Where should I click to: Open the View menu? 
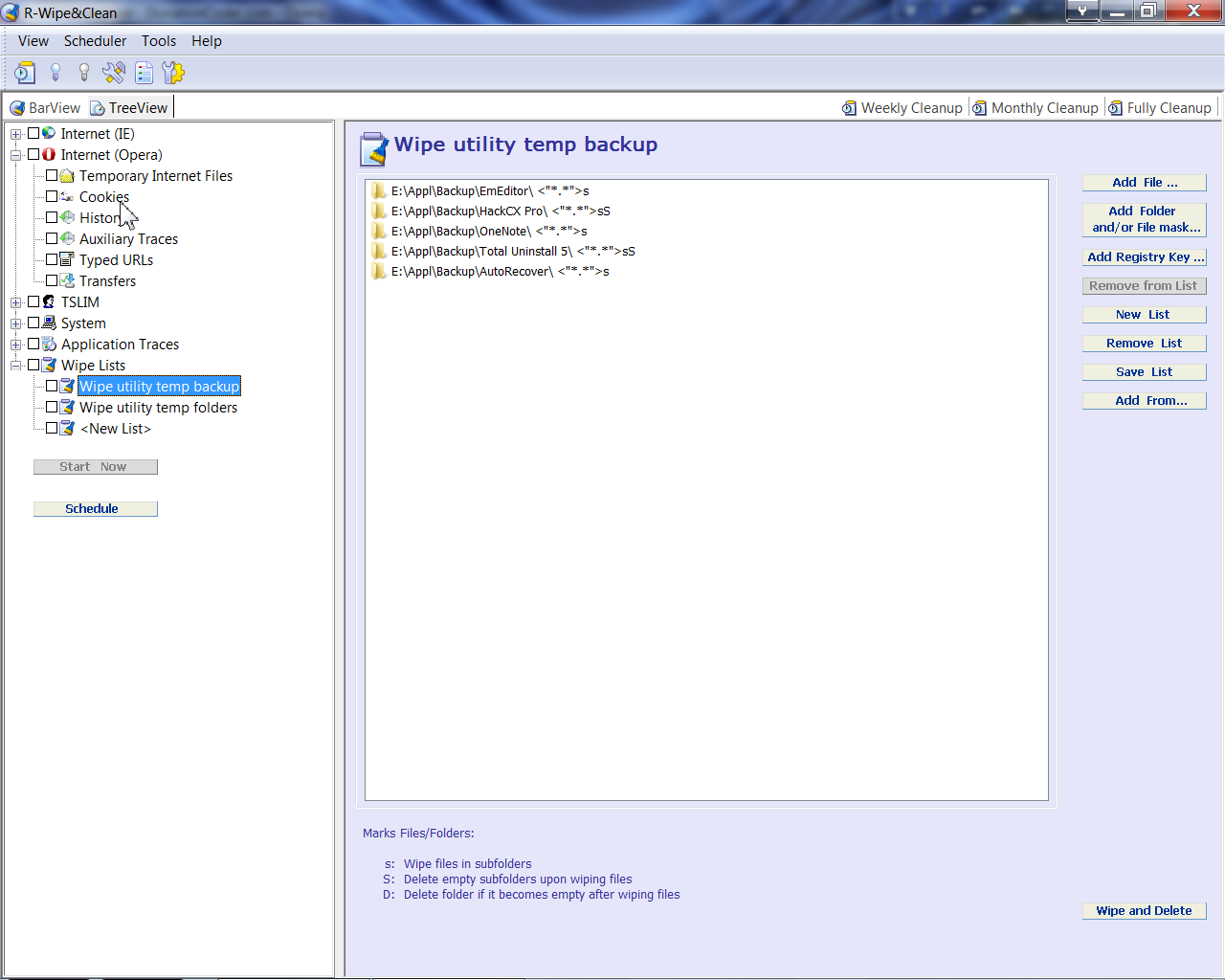click(33, 41)
